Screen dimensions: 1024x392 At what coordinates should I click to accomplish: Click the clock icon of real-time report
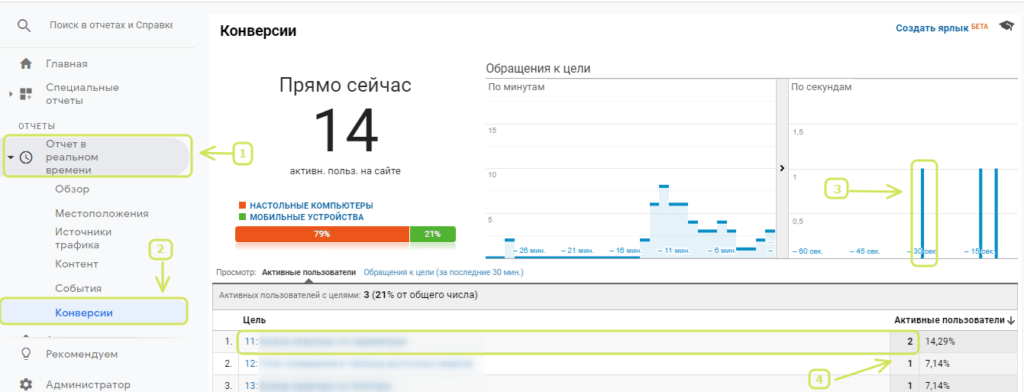pyautogui.click(x=26, y=157)
